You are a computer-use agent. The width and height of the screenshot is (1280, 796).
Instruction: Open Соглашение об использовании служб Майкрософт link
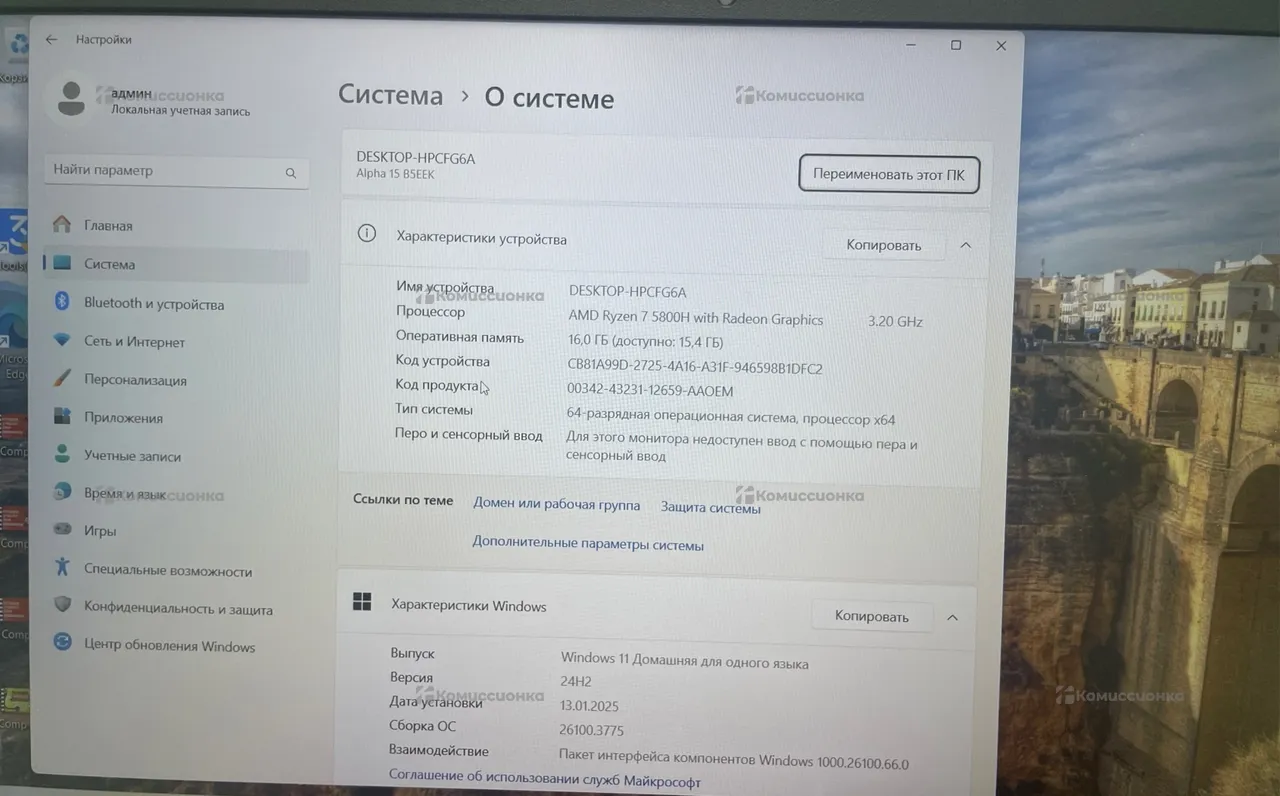click(545, 779)
